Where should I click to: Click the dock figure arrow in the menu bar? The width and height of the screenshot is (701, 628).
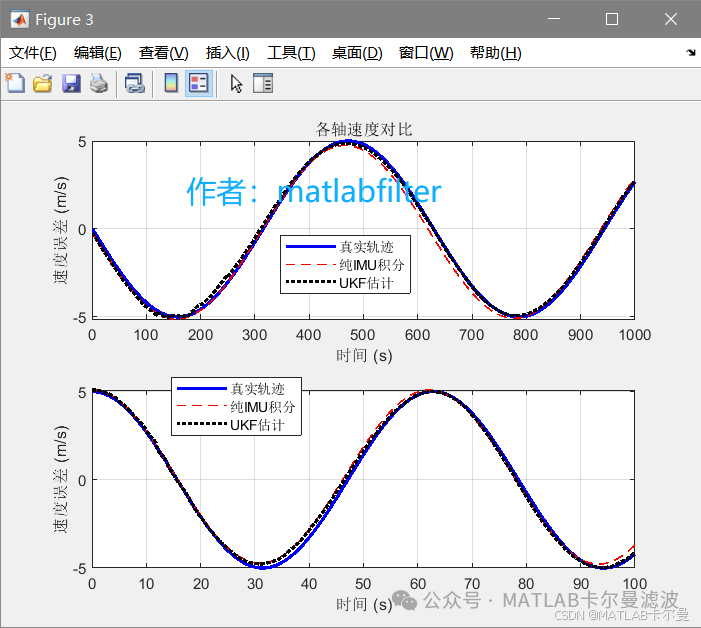coord(691,53)
